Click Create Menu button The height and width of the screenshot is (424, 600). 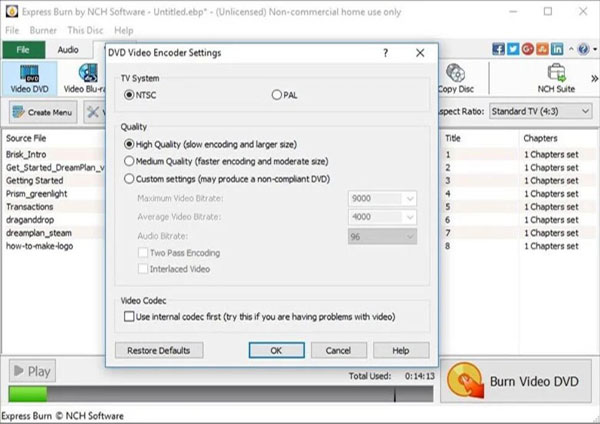(x=43, y=112)
